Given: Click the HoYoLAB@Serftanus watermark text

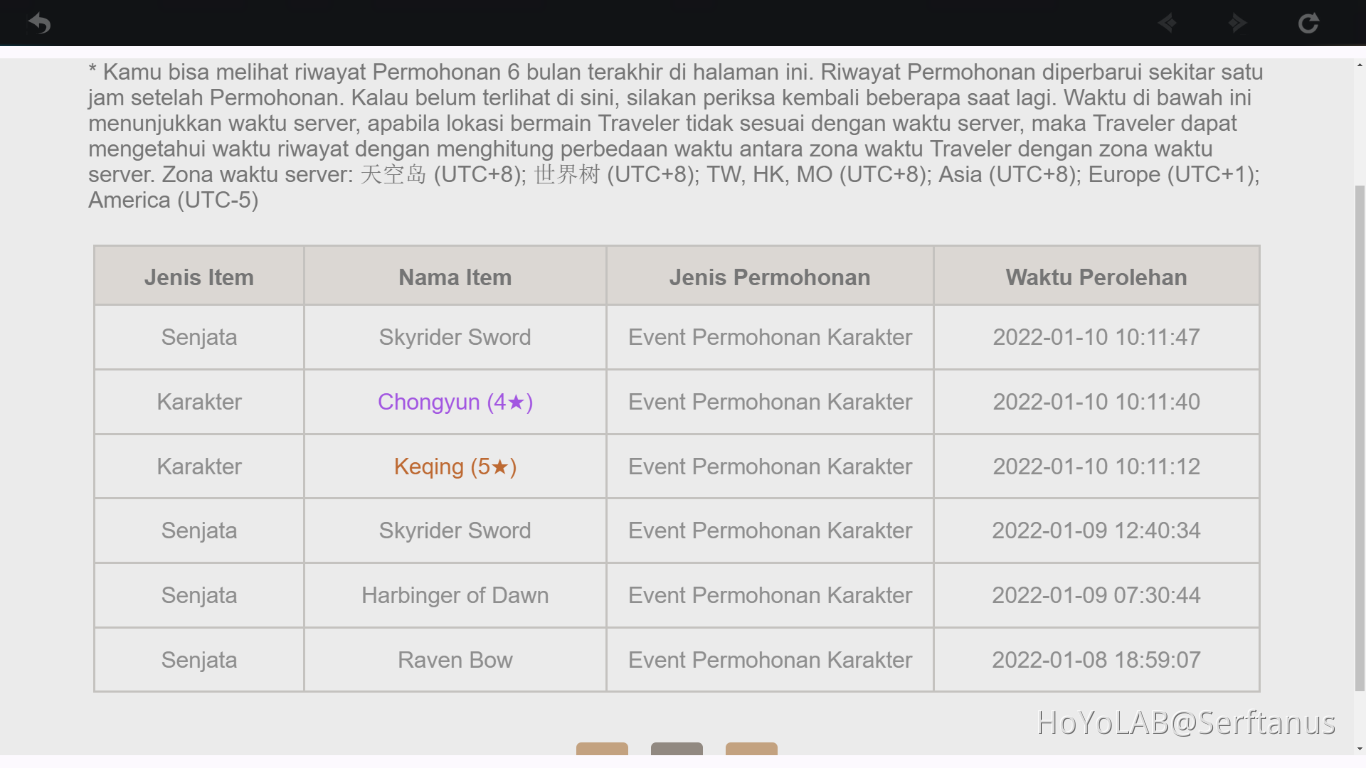Looking at the screenshot, I should pos(1186,722).
